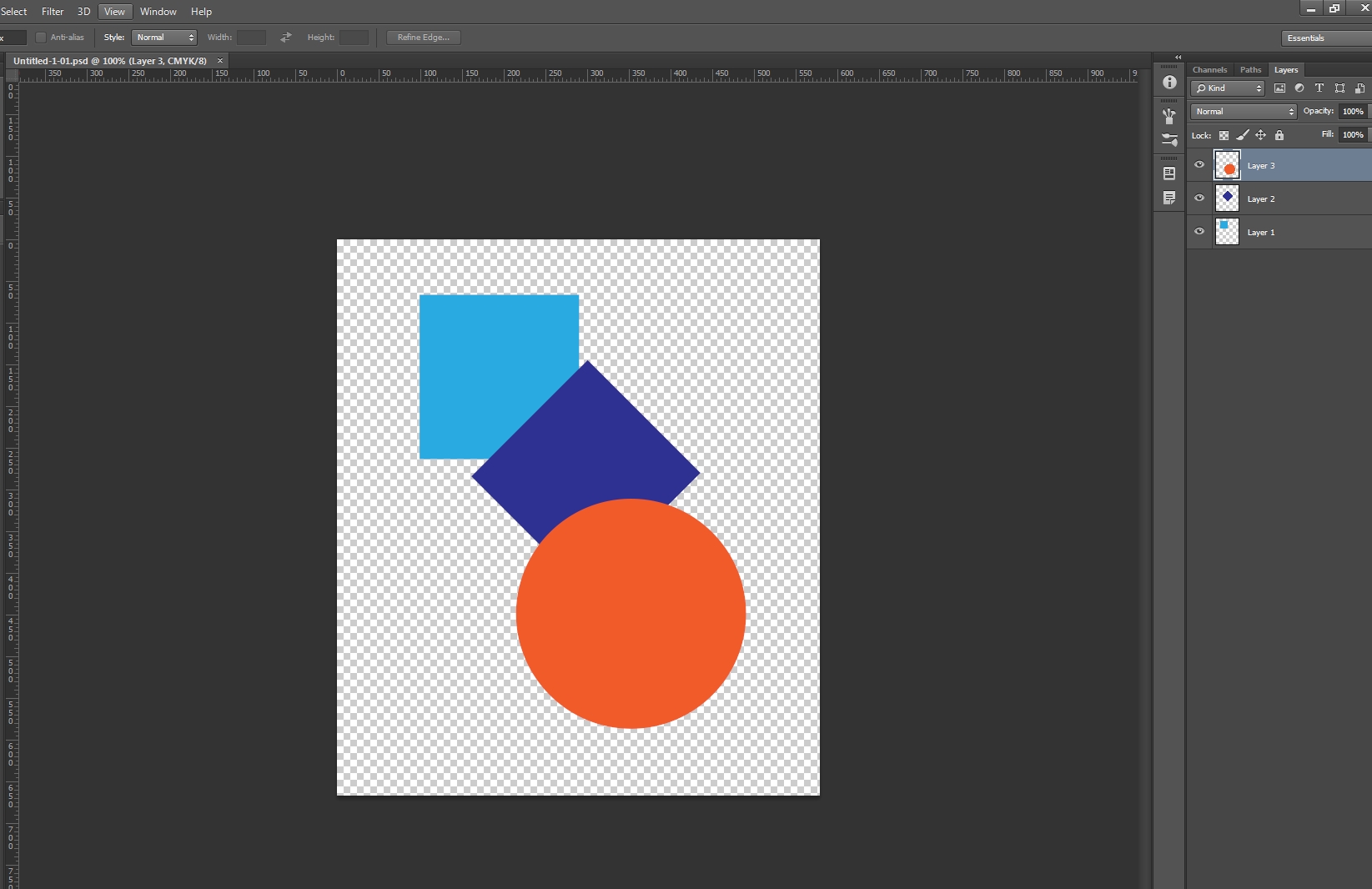This screenshot has width=1372, height=889.
Task: Swap width and height arrows icon
Action: pos(286,38)
